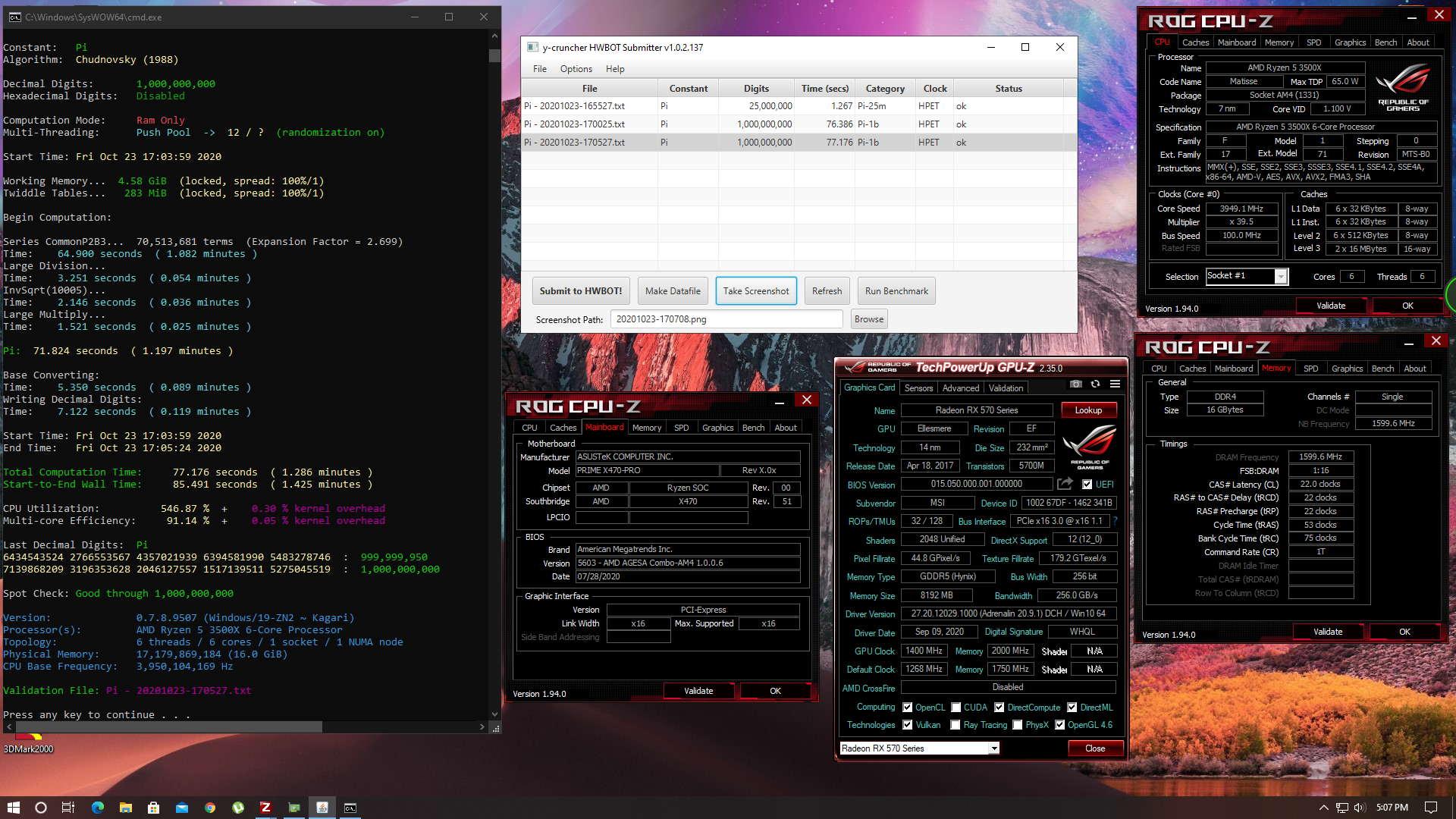This screenshot has height=819, width=1456.
Task: Click the Browse button for screenshot path
Action: 869,319
